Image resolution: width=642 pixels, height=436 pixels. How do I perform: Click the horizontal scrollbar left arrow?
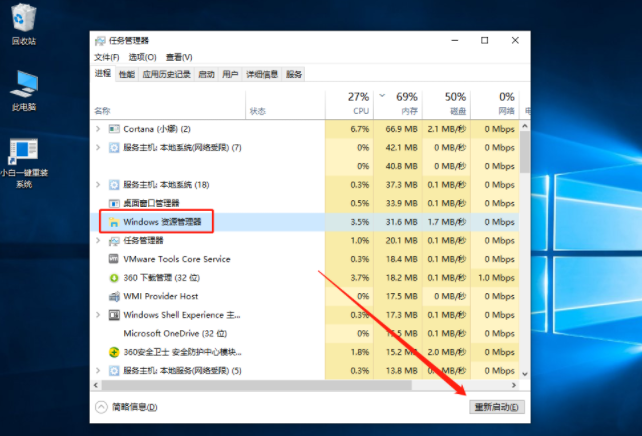96,385
